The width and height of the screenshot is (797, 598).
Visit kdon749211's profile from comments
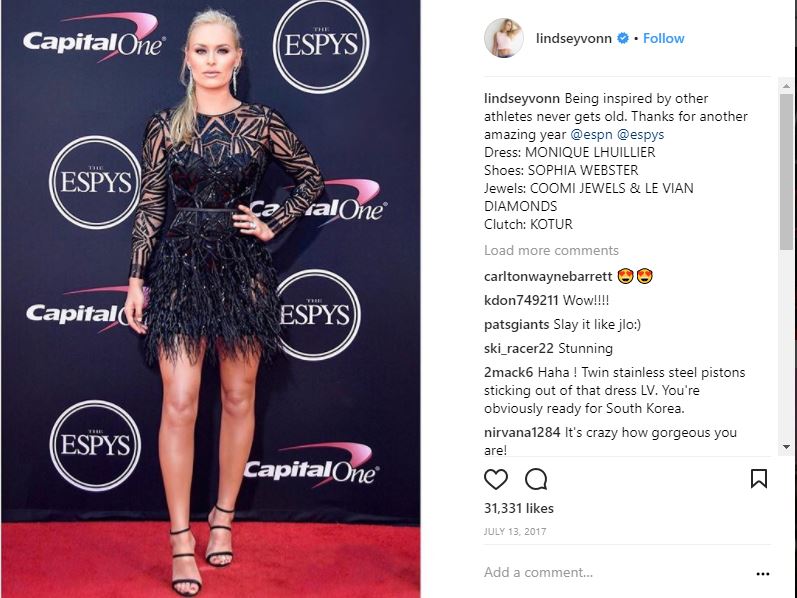point(521,301)
